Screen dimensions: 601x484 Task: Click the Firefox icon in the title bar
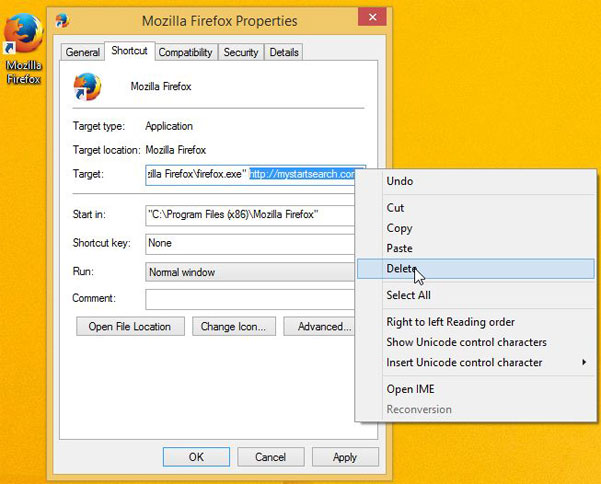63,20
